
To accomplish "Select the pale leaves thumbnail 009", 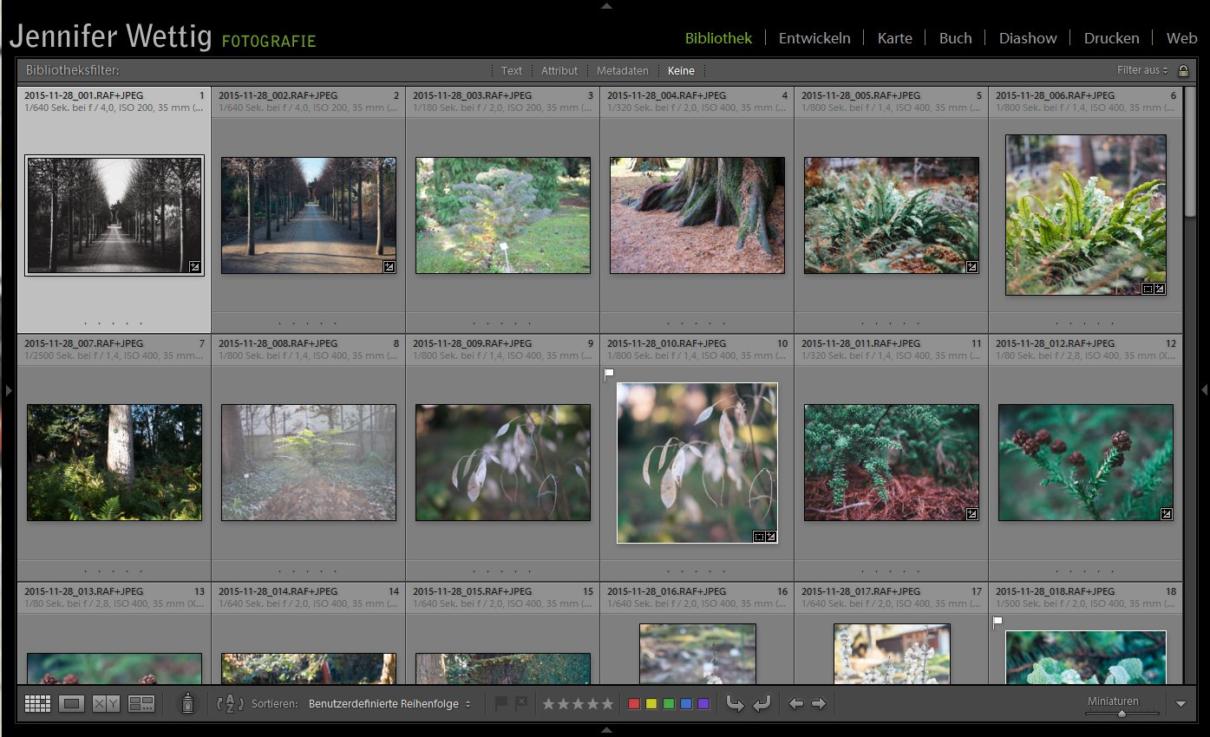I will point(503,462).
